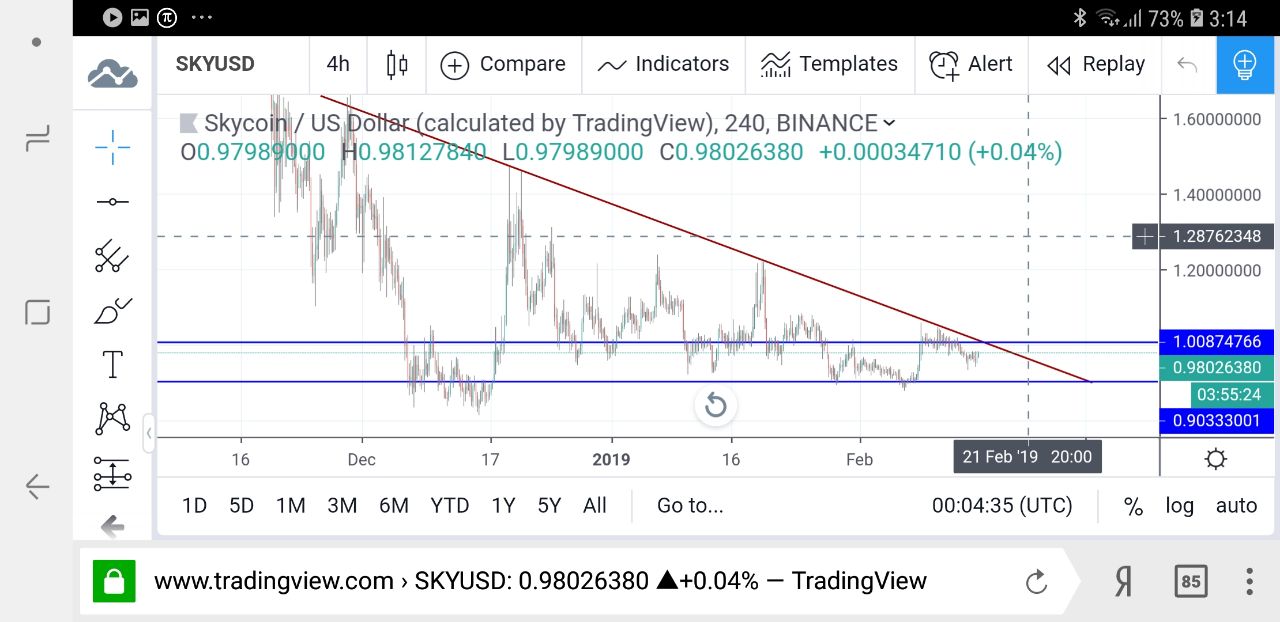Tap Android home square button

pyautogui.click(x=37, y=312)
